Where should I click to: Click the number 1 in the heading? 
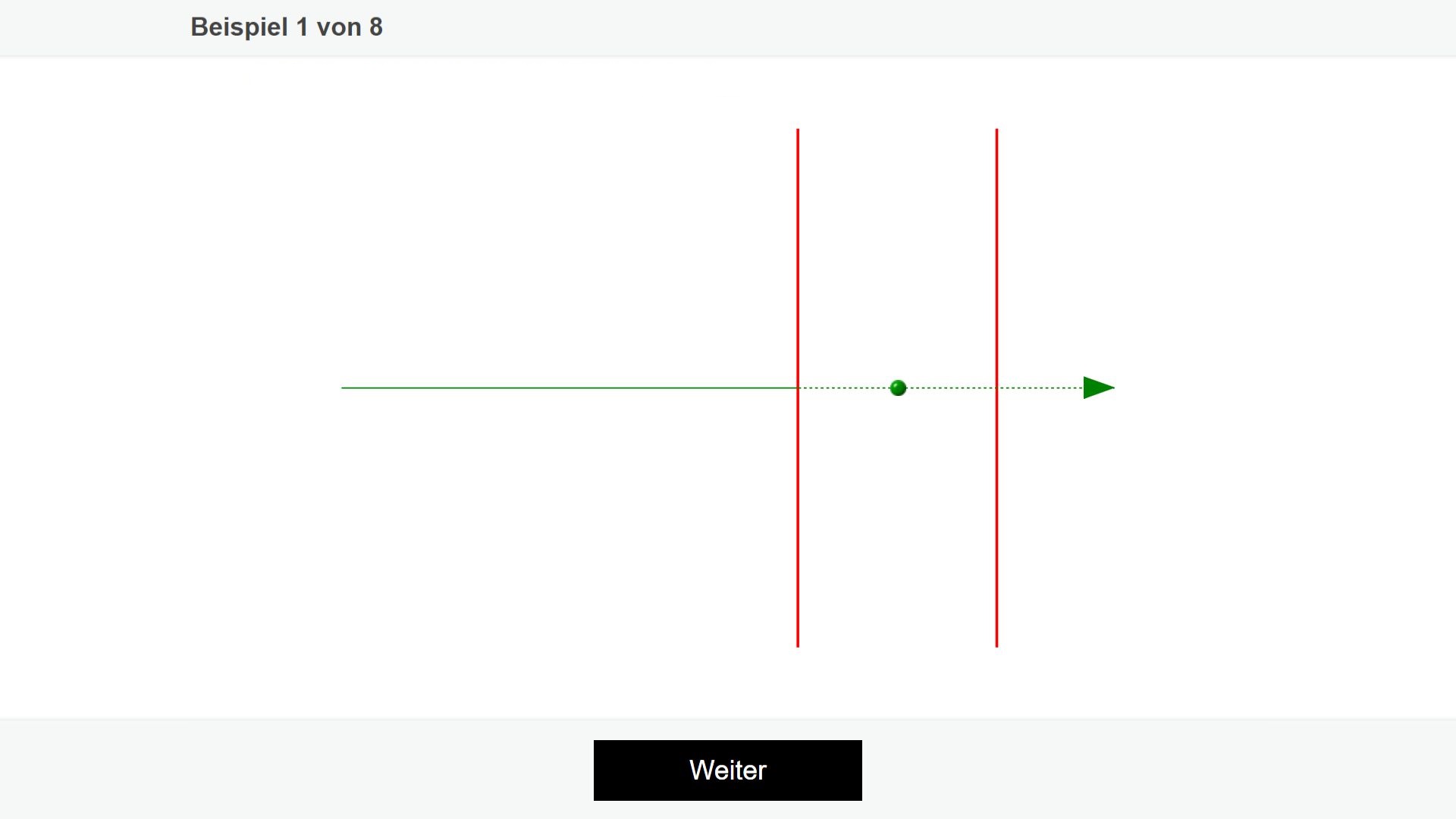[x=303, y=27]
